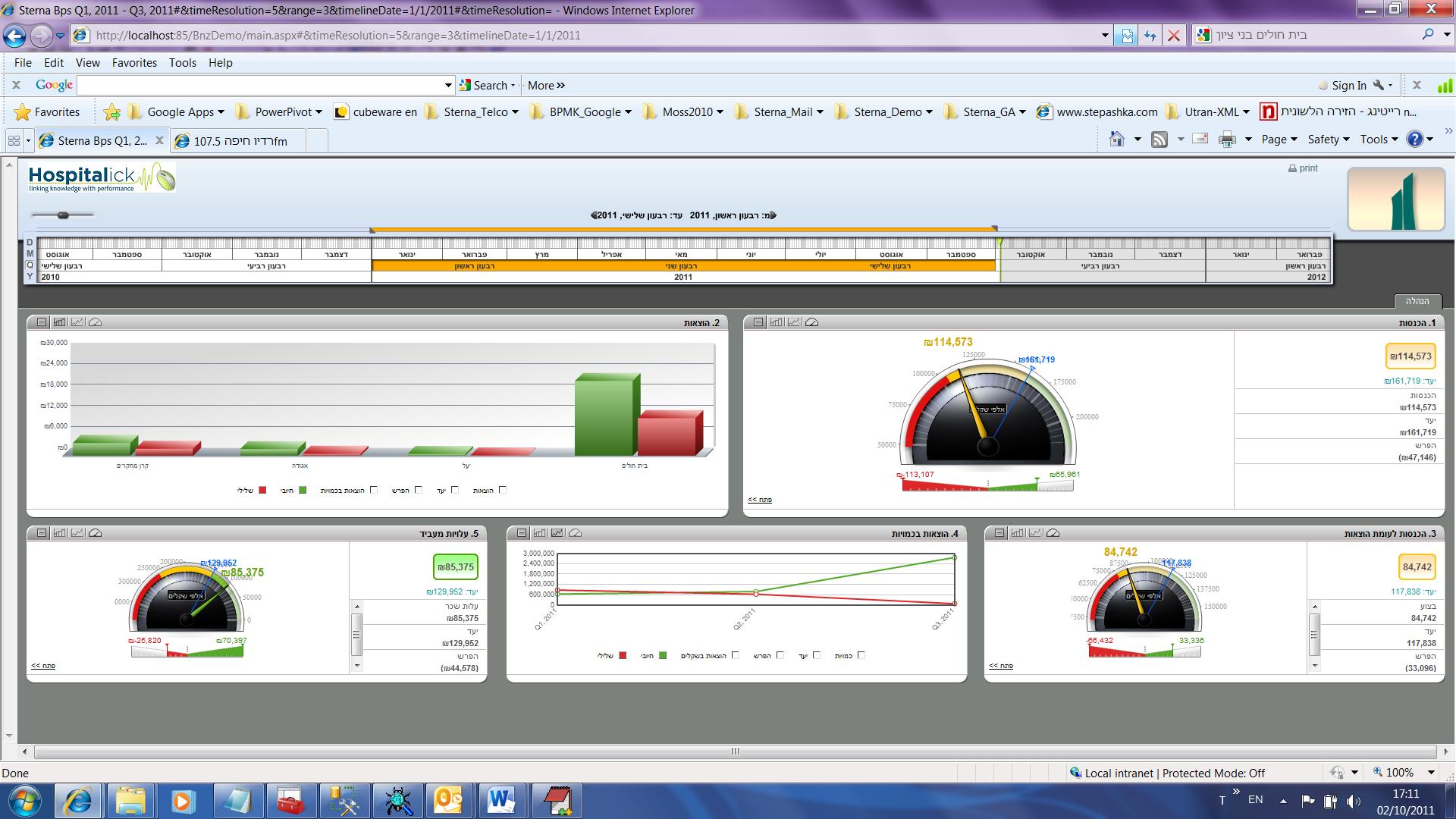Switch panel 2 to gauge view
1456x819 pixels.
tap(95, 322)
